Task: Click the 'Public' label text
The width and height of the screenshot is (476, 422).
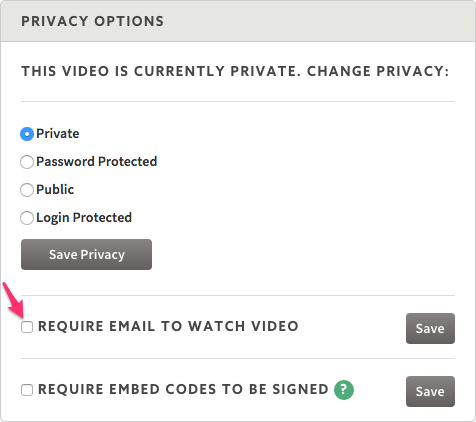Action: click(55, 190)
